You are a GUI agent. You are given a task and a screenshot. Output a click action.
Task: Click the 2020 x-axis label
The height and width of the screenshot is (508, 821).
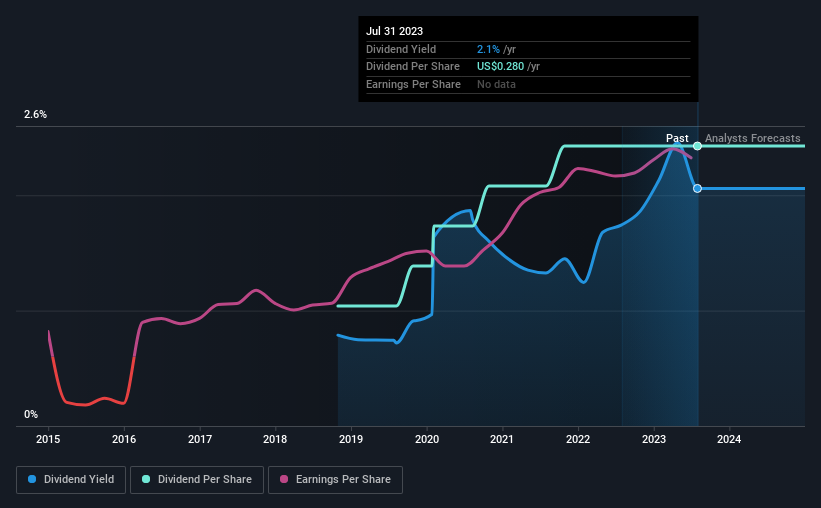coord(427,439)
